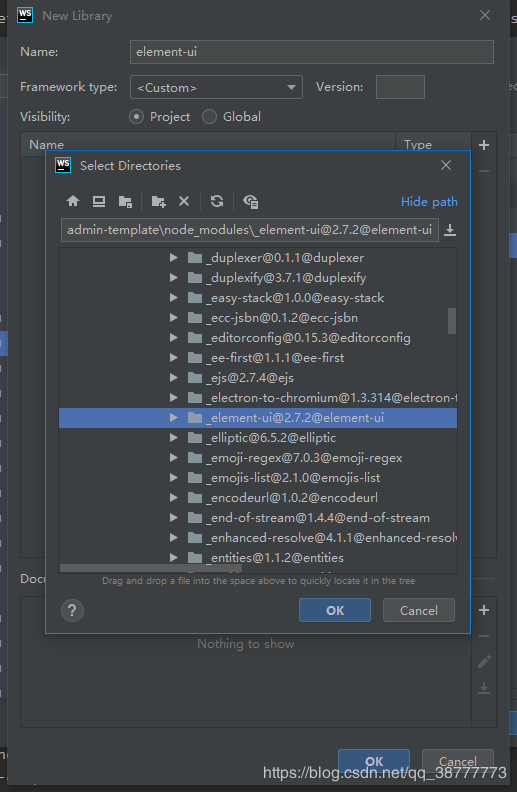The width and height of the screenshot is (517, 792).
Task: Click the download documentation icon
Action: (484, 687)
